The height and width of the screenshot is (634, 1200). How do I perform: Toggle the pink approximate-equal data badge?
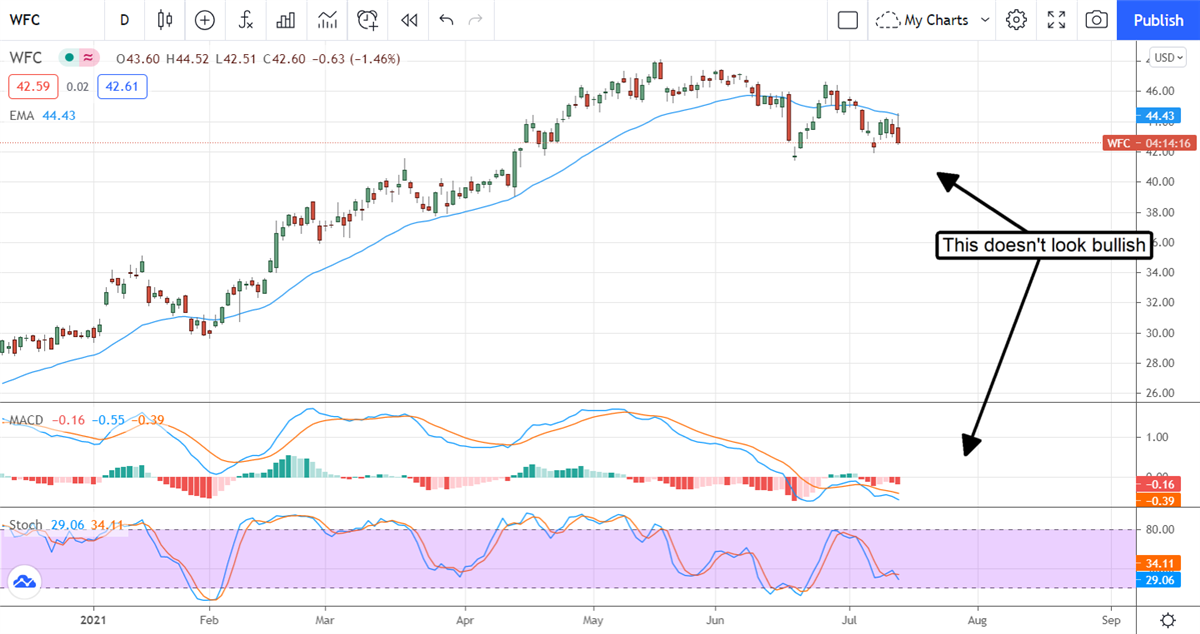pyautogui.click(x=90, y=59)
